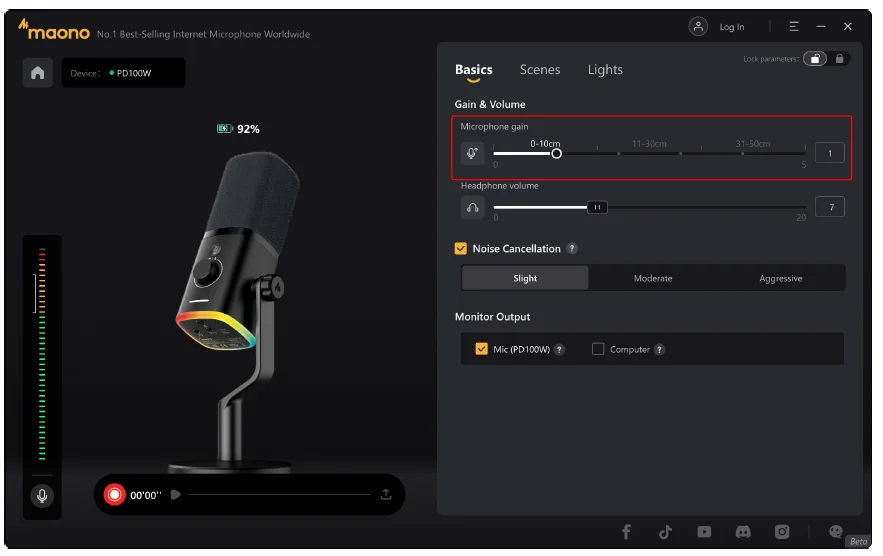Switch to the Lights tab

(605, 70)
